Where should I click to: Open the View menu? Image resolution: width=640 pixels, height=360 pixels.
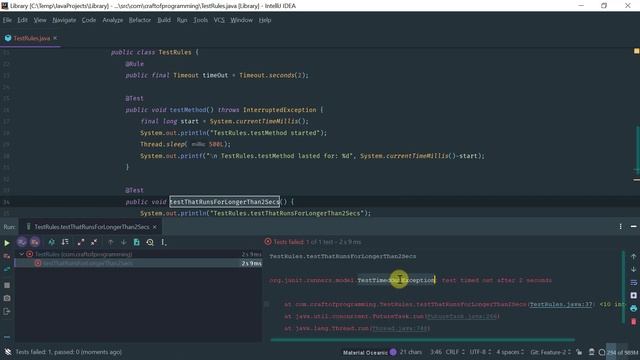pyautogui.click(x=40, y=20)
